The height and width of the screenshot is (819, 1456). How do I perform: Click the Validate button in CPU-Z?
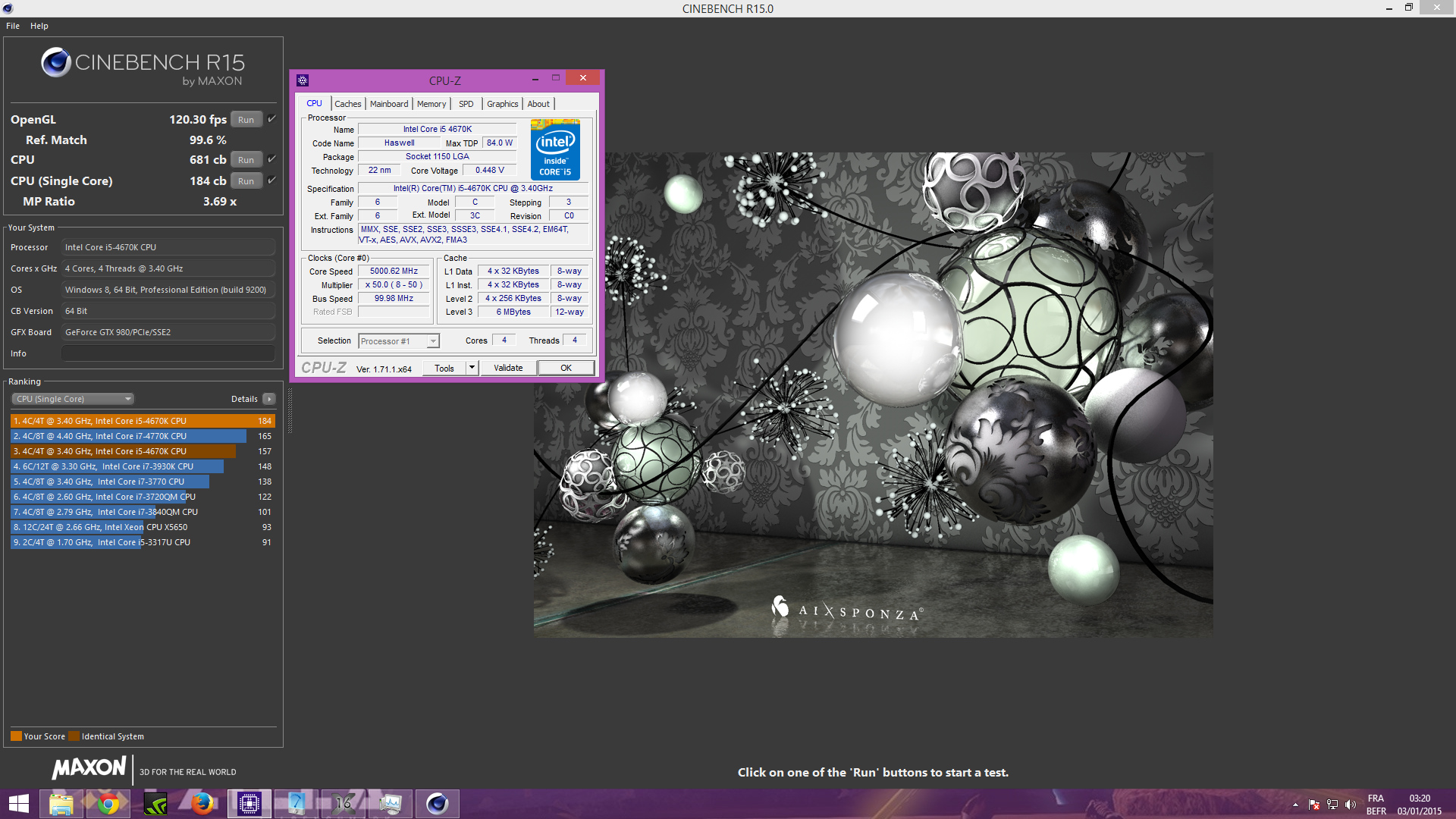508,368
